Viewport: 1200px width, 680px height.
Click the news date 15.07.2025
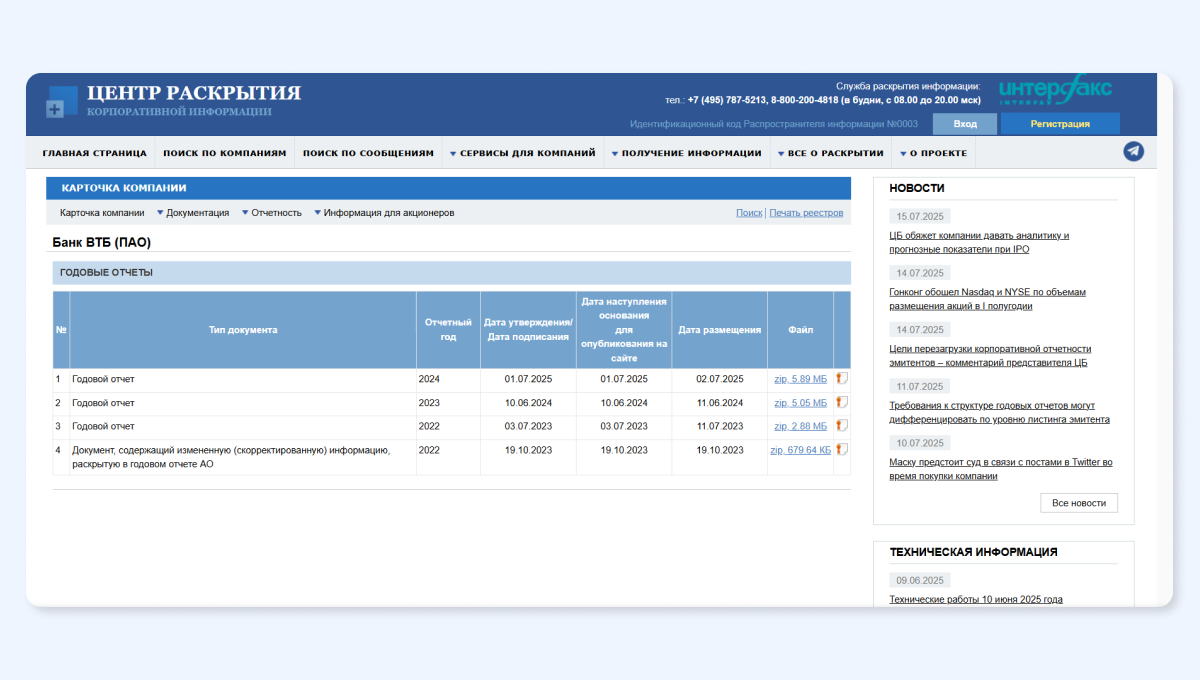point(920,216)
